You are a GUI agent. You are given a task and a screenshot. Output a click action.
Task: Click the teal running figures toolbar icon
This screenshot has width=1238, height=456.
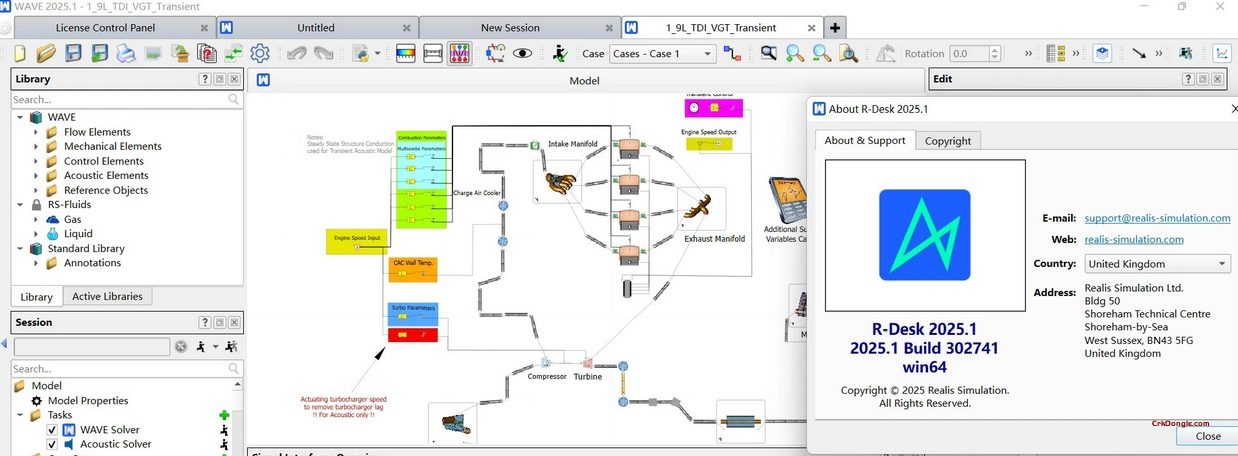click(1186, 53)
